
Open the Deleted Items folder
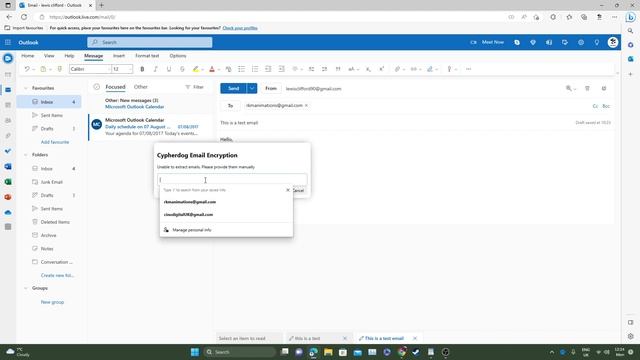click(x=55, y=222)
